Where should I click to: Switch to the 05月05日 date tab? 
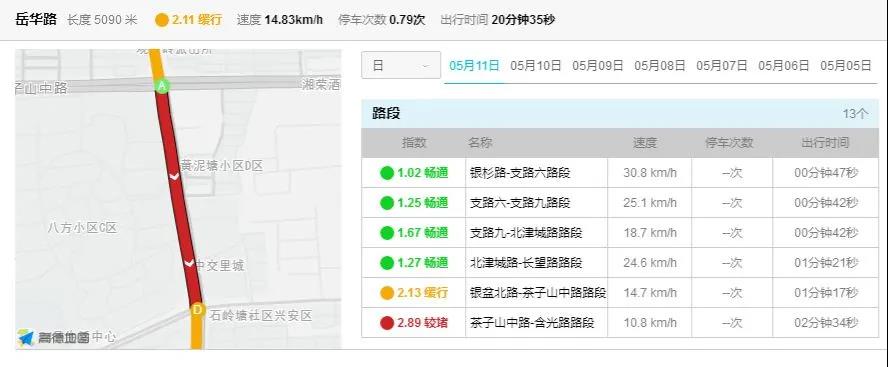846,65
